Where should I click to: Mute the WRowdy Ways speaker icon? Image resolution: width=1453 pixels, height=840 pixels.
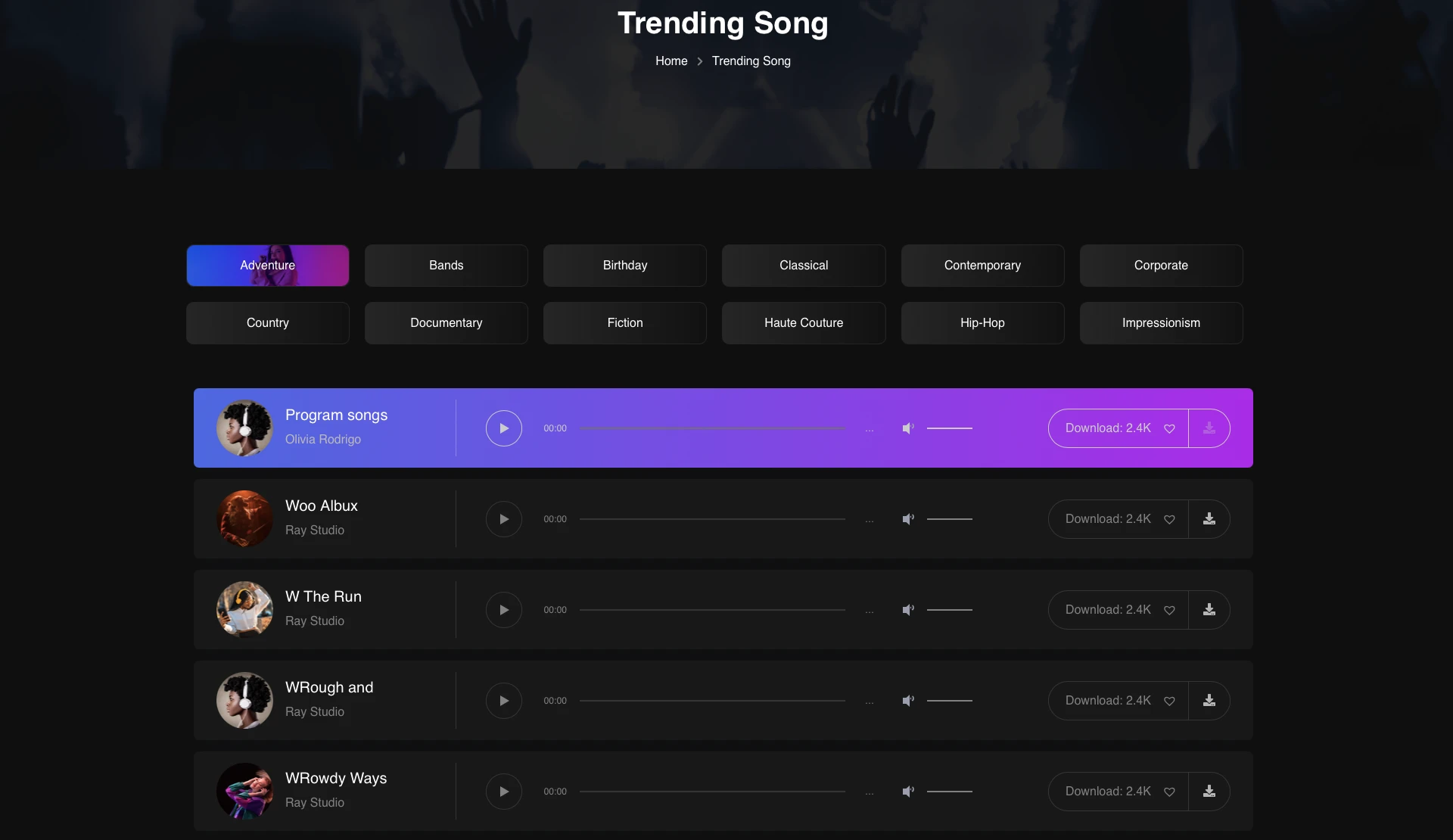click(x=908, y=792)
